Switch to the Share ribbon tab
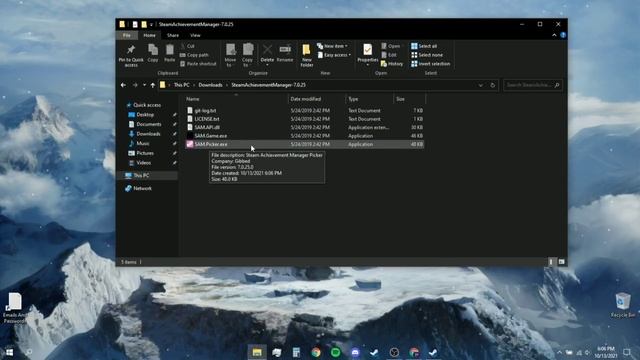The width and height of the screenshot is (640, 360). (173, 36)
